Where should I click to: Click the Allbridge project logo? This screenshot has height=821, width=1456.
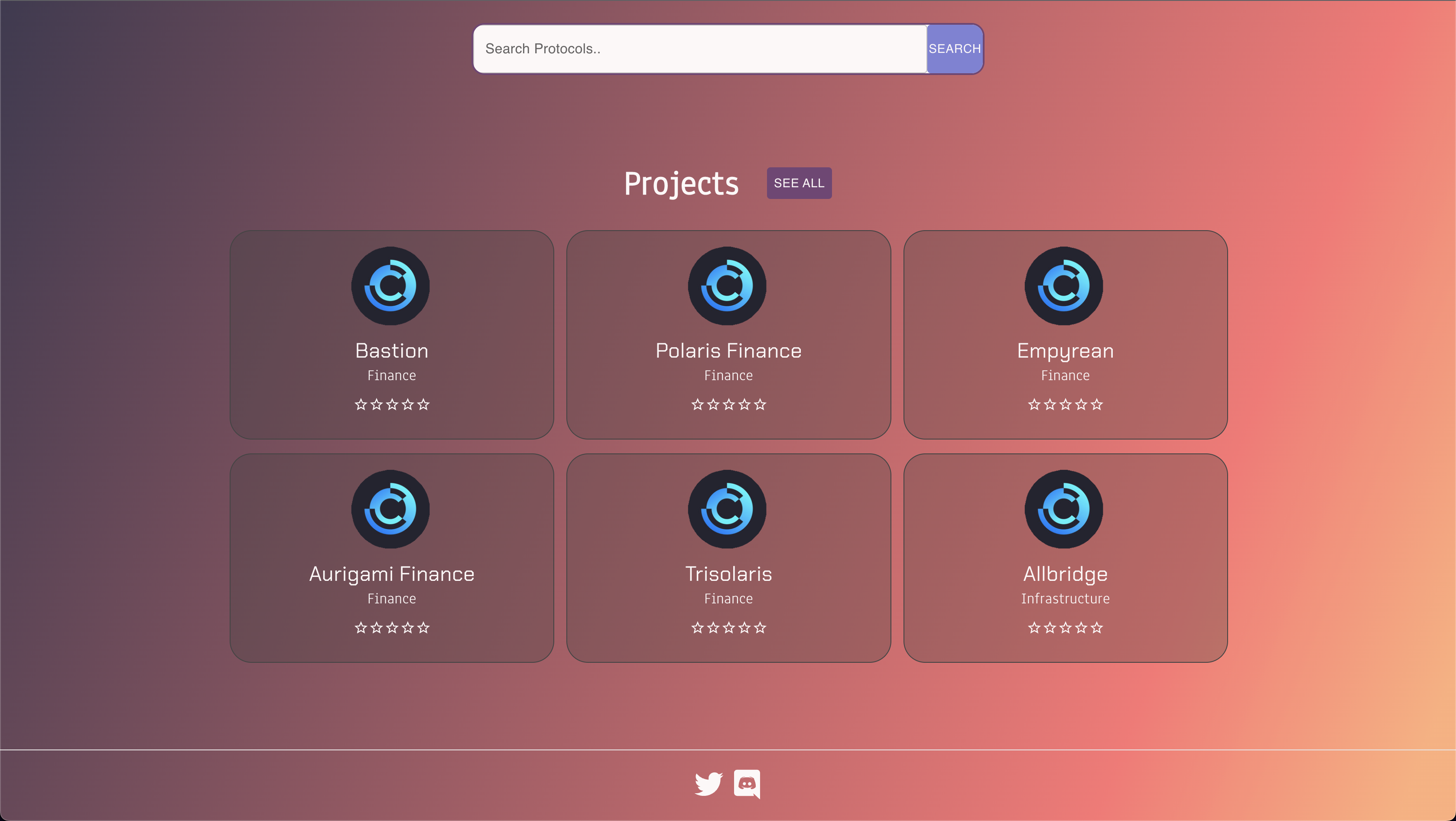(1064, 509)
